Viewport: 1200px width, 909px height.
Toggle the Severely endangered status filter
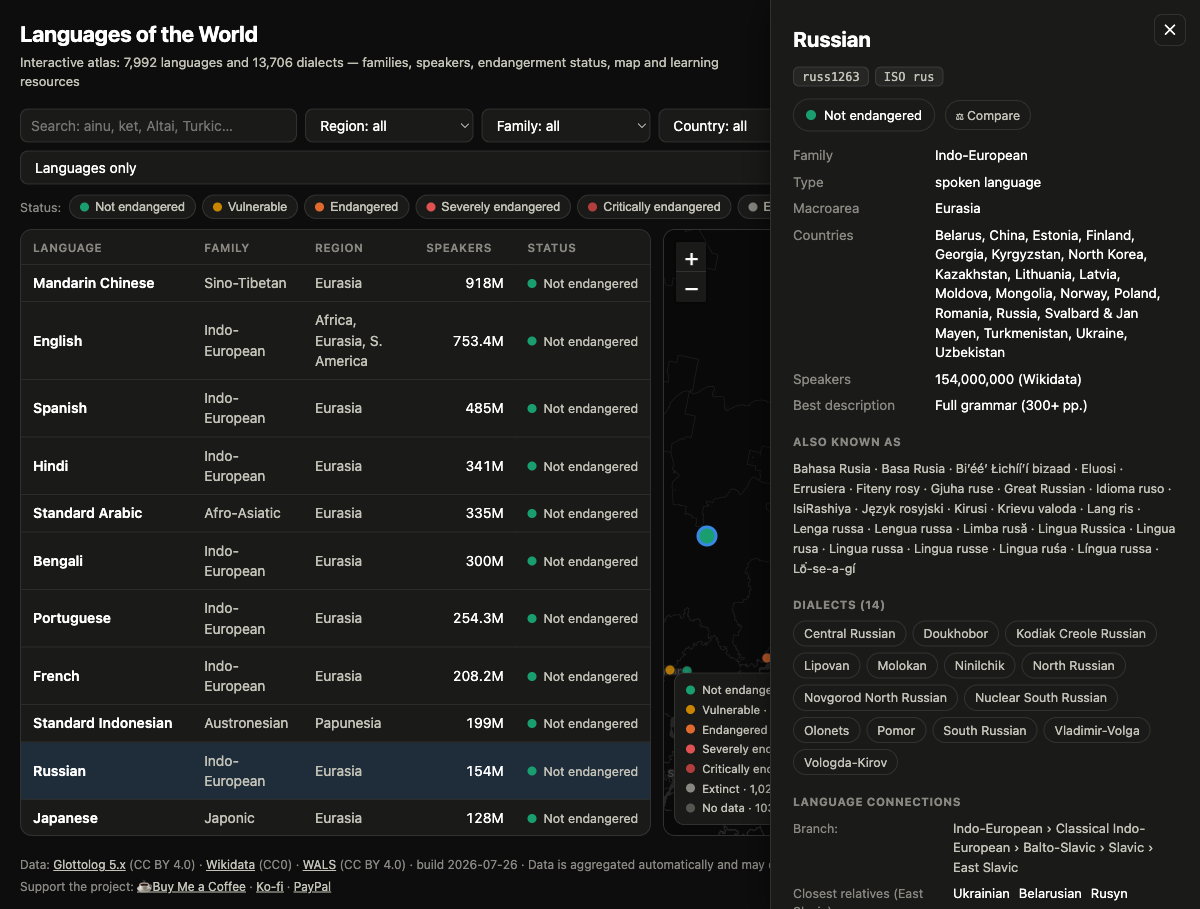[x=493, y=207]
